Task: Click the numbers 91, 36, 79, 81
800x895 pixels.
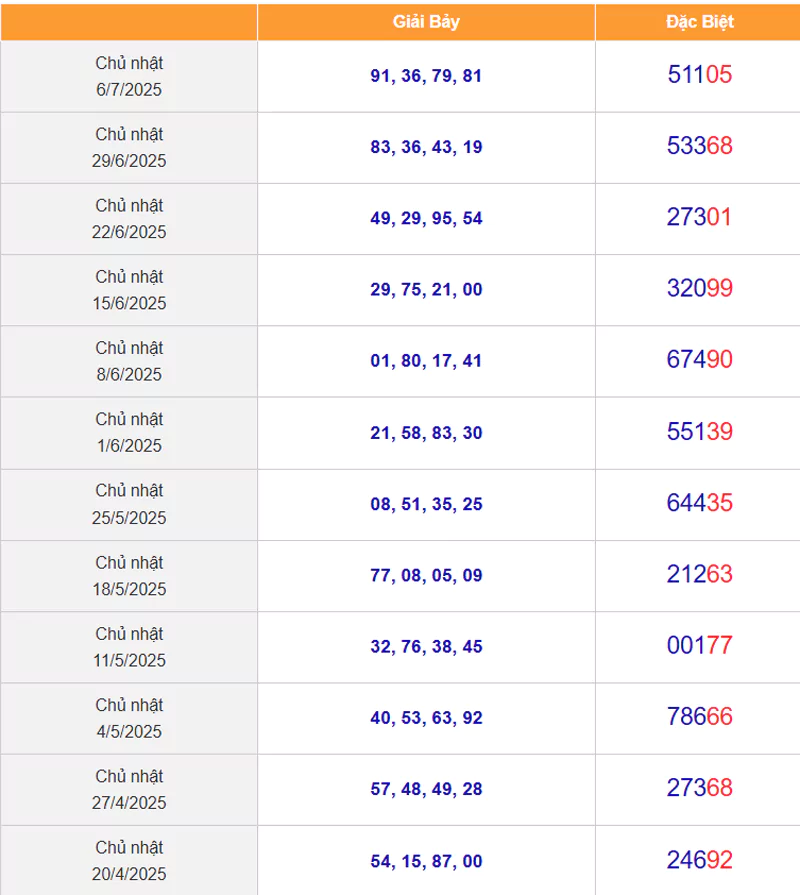Action: coord(426,75)
